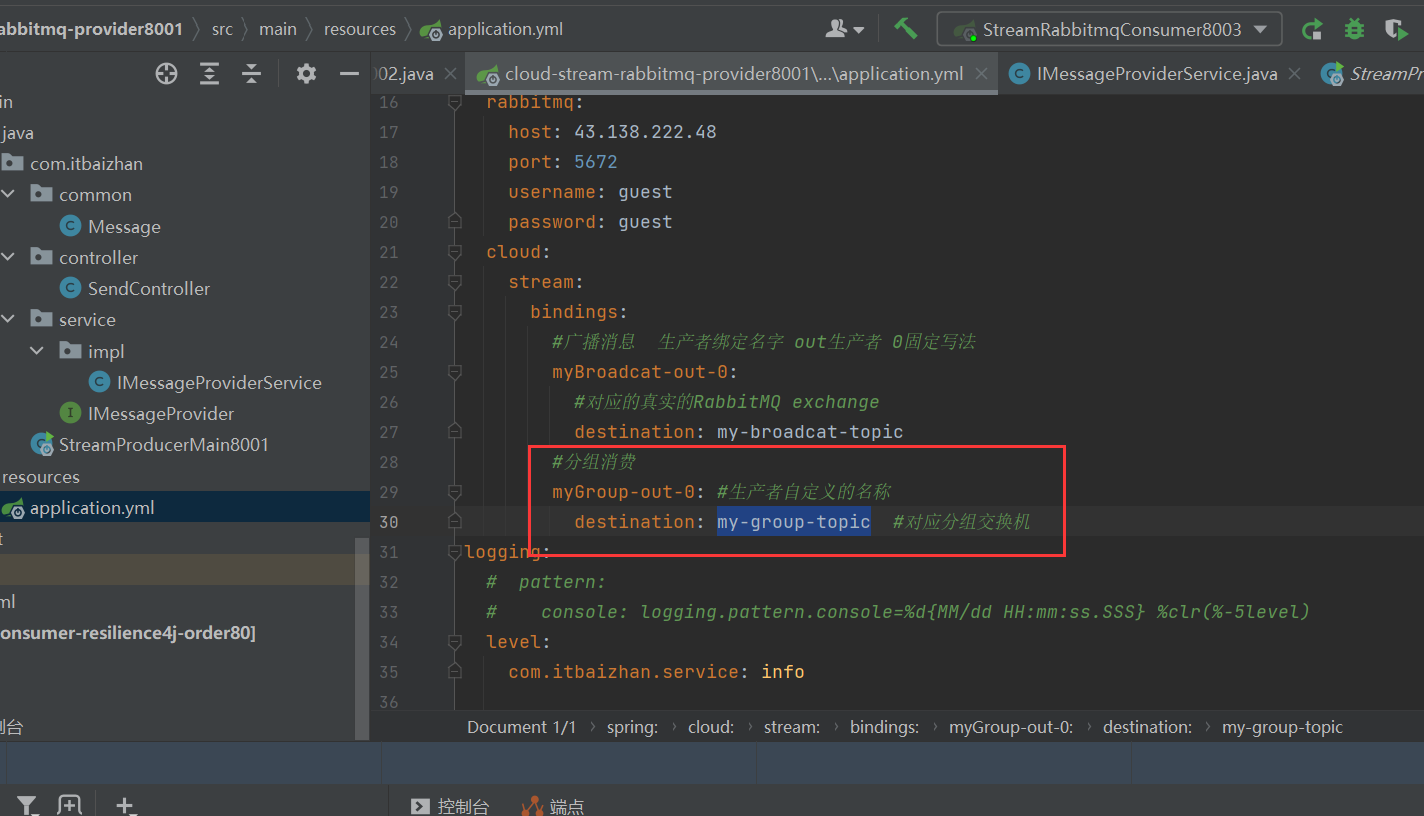Fold the rabbitmq: block at line 16

tap(455, 102)
